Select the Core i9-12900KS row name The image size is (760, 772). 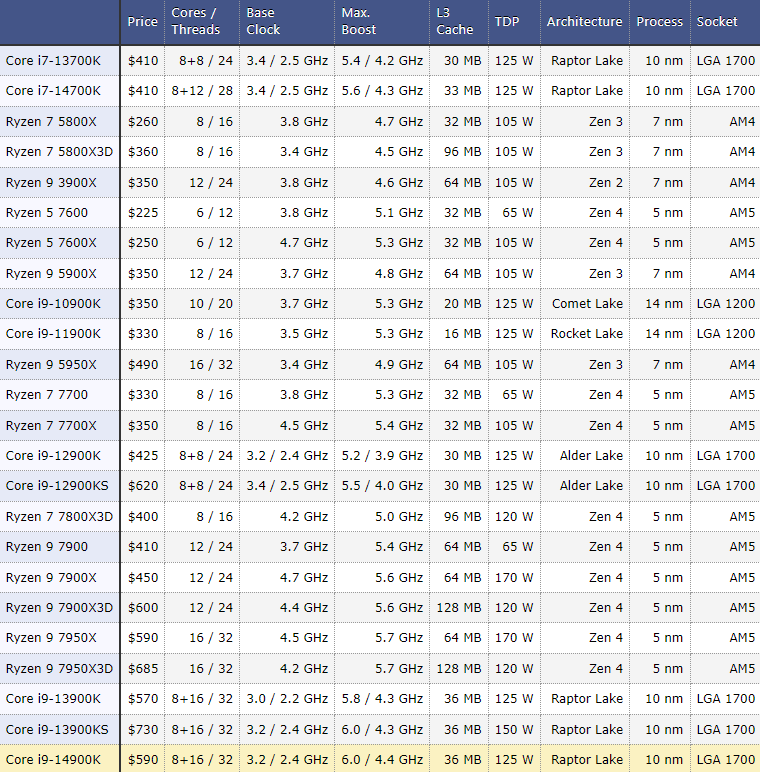[x=57, y=486]
